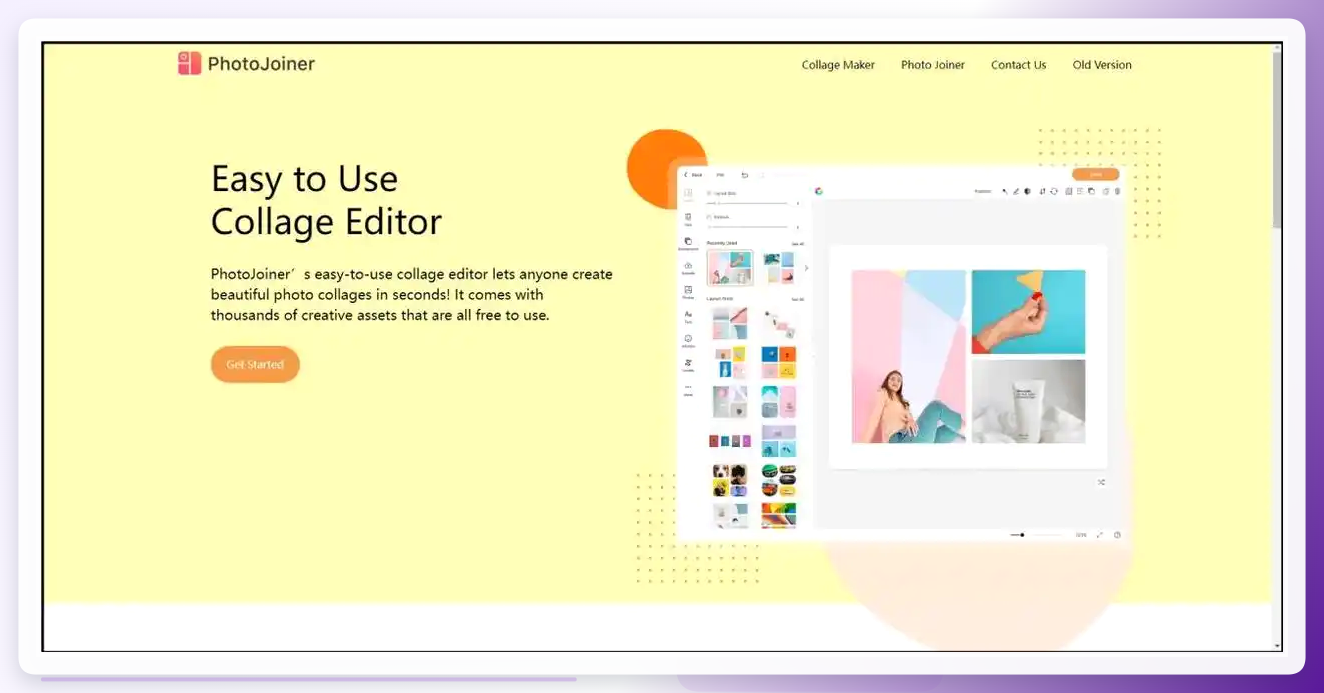Image resolution: width=1324 pixels, height=693 pixels.
Task: Select the dog photos layout thumbnail
Action: [x=730, y=481]
